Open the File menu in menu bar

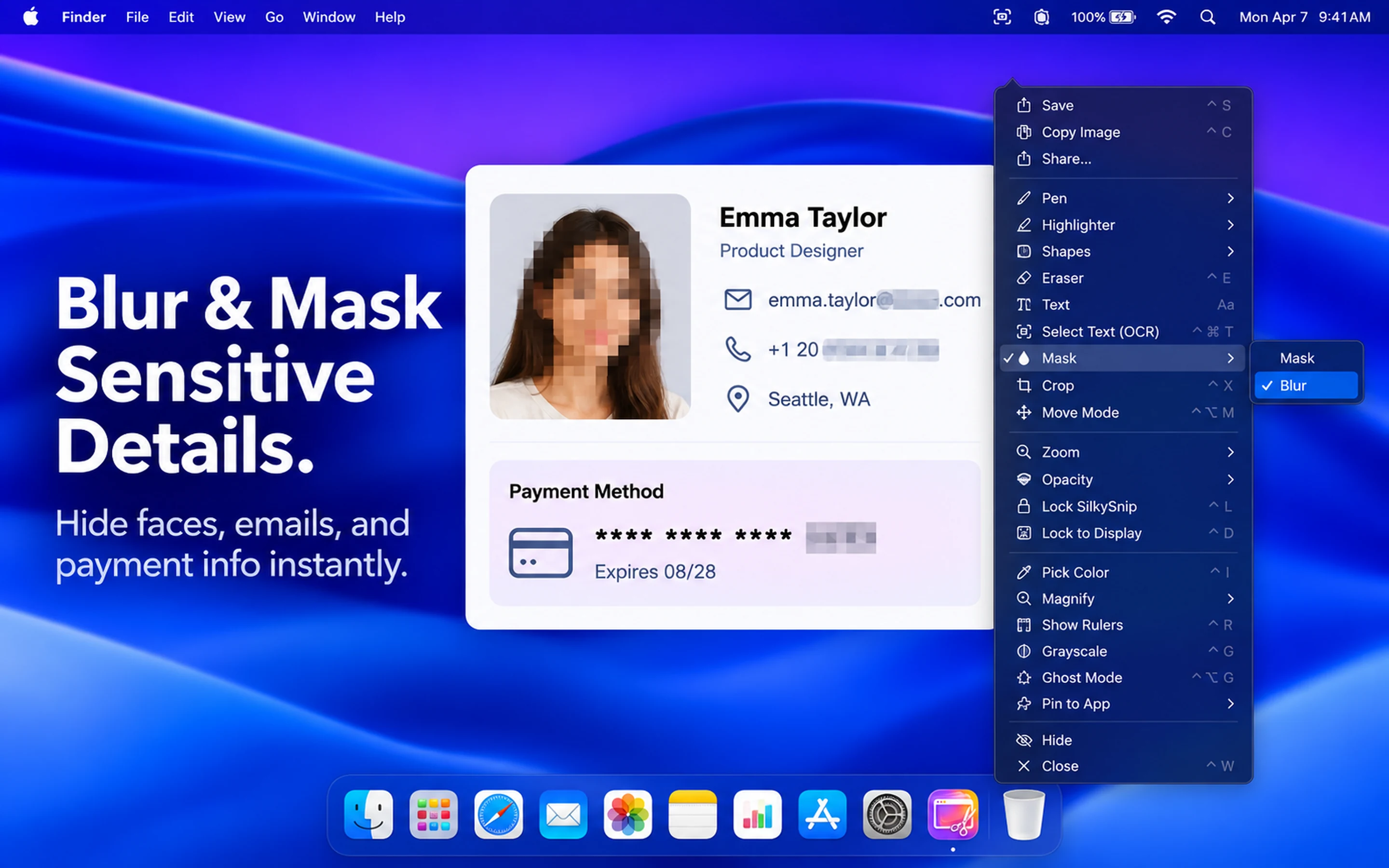click(x=137, y=17)
